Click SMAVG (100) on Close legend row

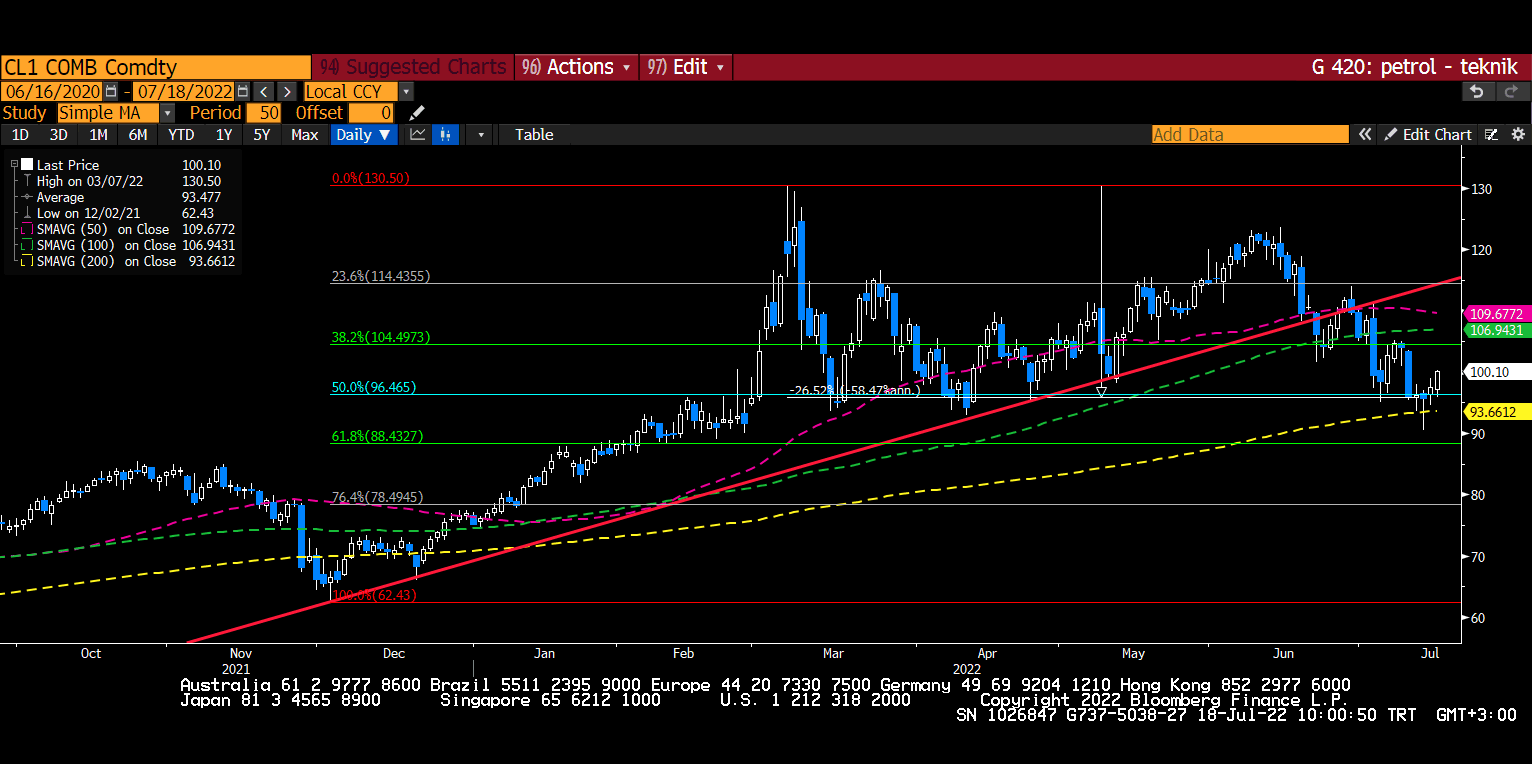129,245
